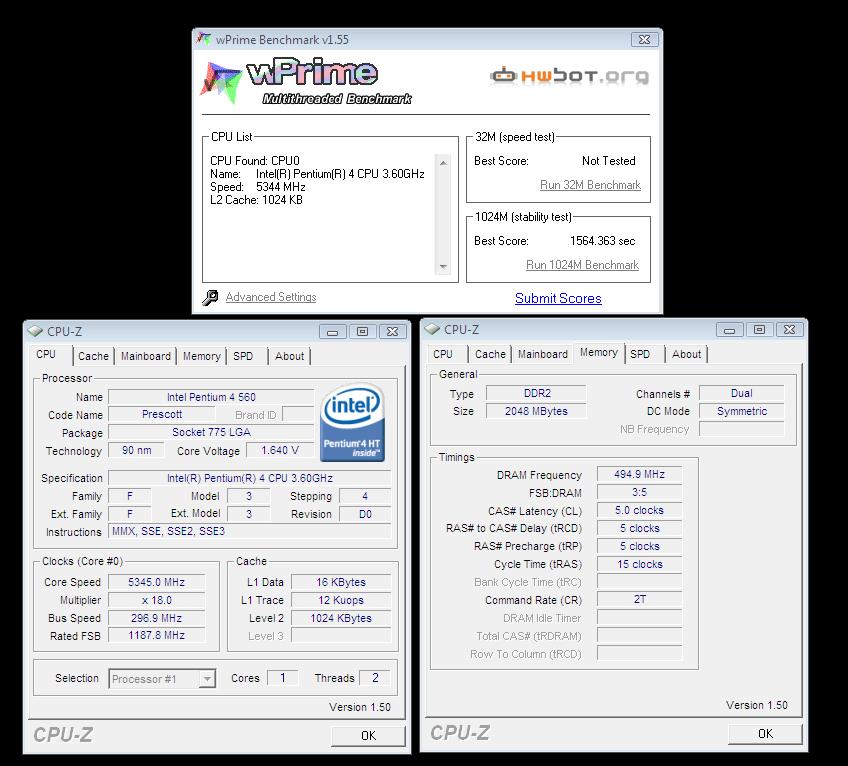Image resolution: width=848 pixels, height=766 pixels.
Task: Click the right CPU-Z title bar icon
Action: point(432,328)
